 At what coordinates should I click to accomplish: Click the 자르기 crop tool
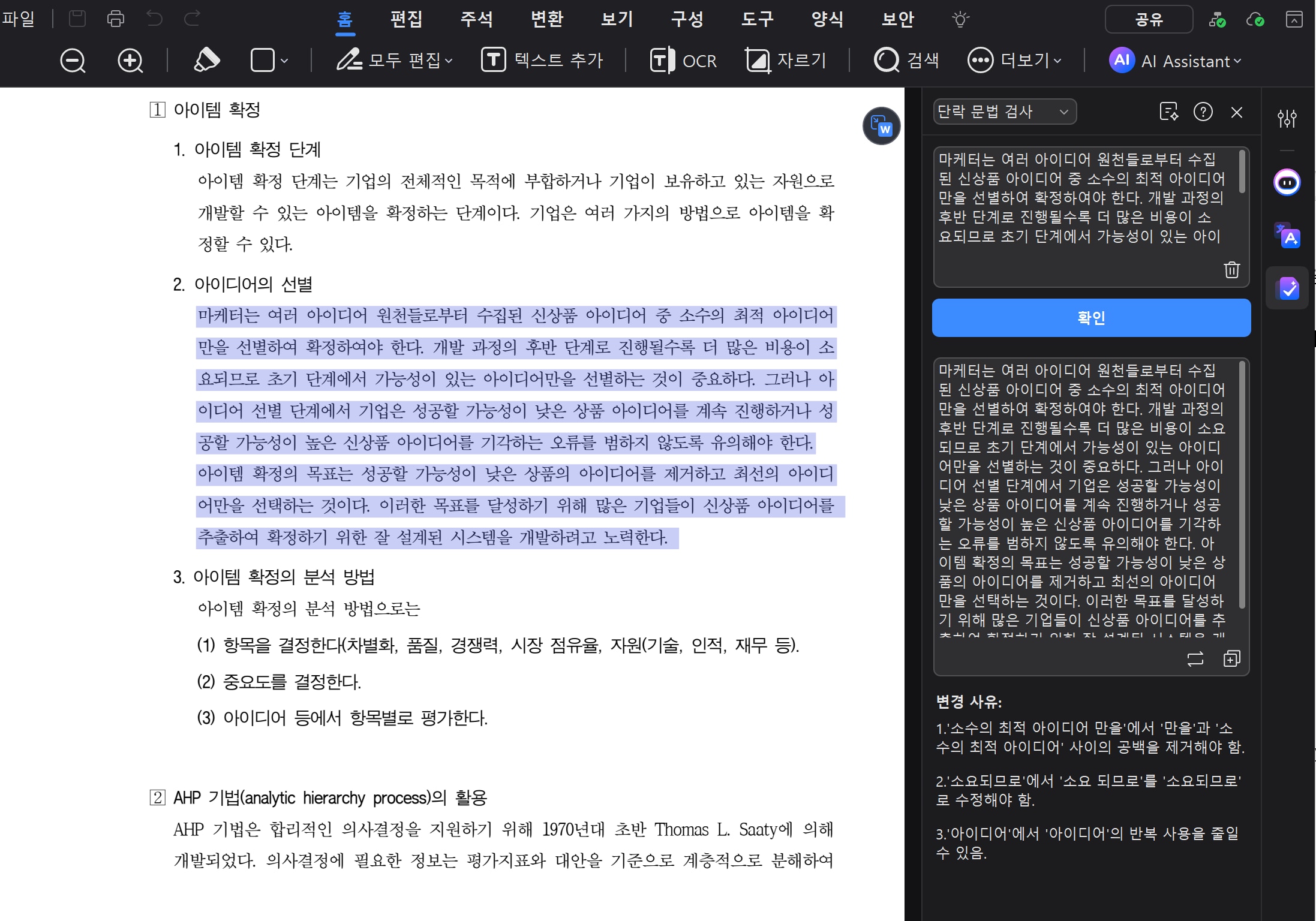786,61
